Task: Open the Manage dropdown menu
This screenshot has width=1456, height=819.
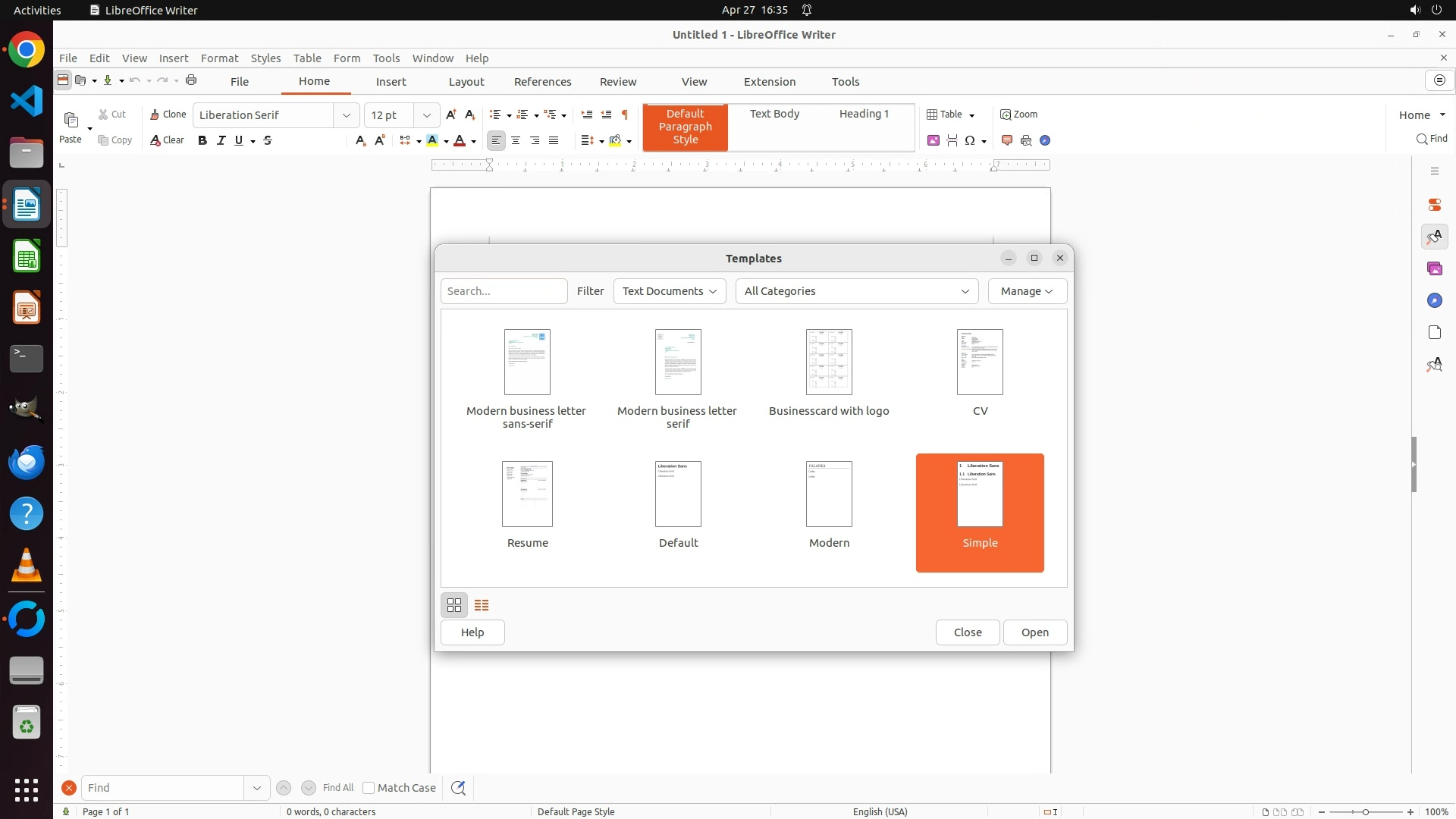Action: [x=1027, y=291]
